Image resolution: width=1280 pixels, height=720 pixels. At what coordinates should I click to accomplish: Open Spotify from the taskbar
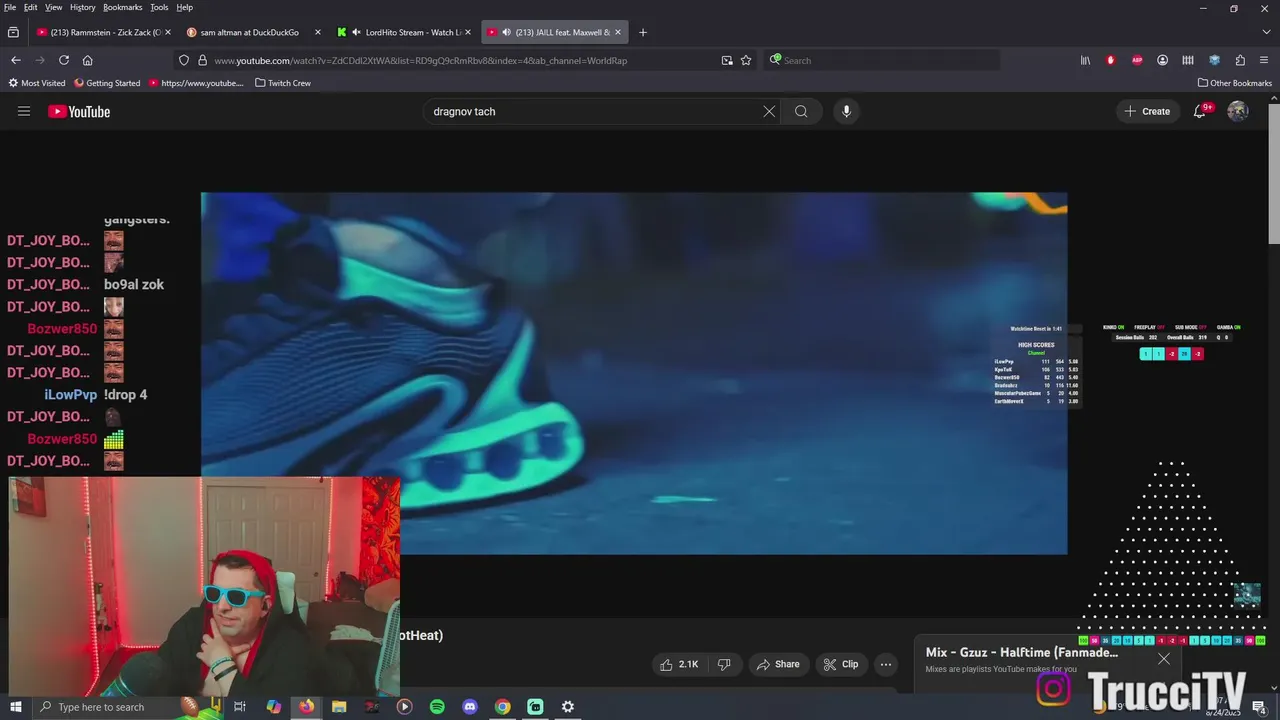coord(437,707)
